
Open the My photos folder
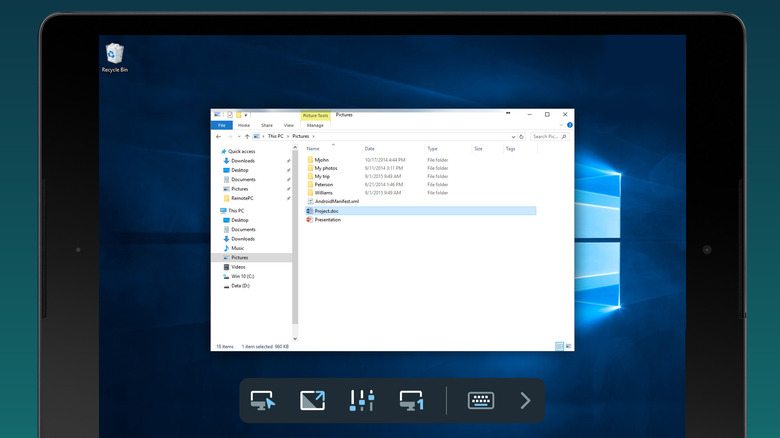[326, 168]
